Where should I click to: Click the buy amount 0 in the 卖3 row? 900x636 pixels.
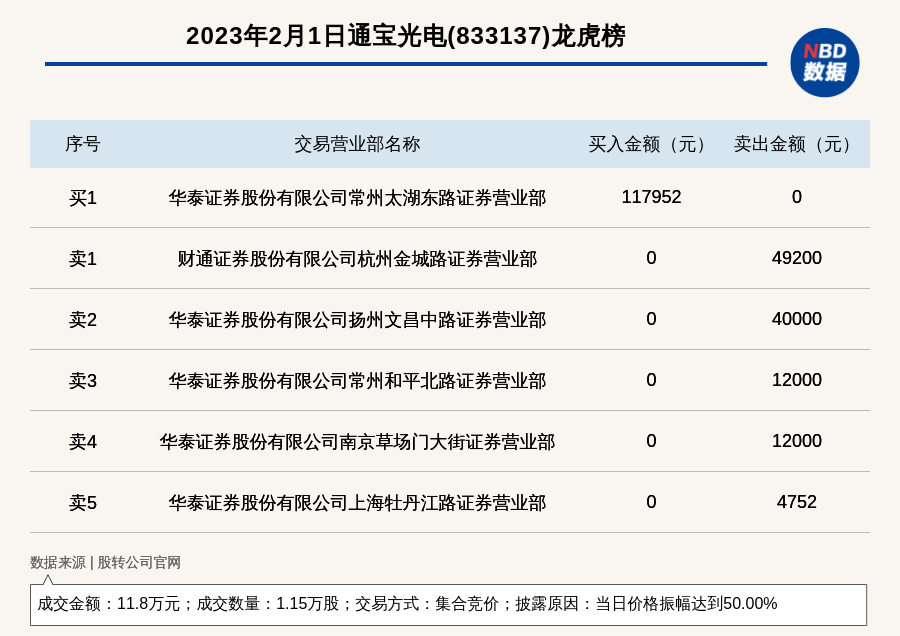pos(651,379)
